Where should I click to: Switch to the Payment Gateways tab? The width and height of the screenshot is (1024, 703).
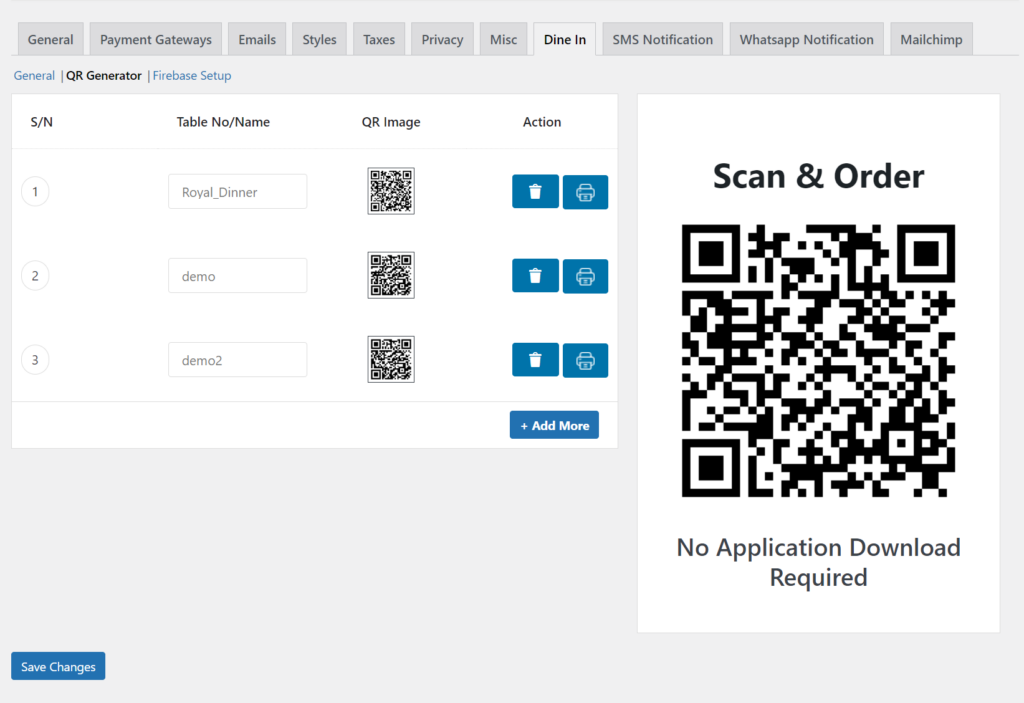(156, 40)
